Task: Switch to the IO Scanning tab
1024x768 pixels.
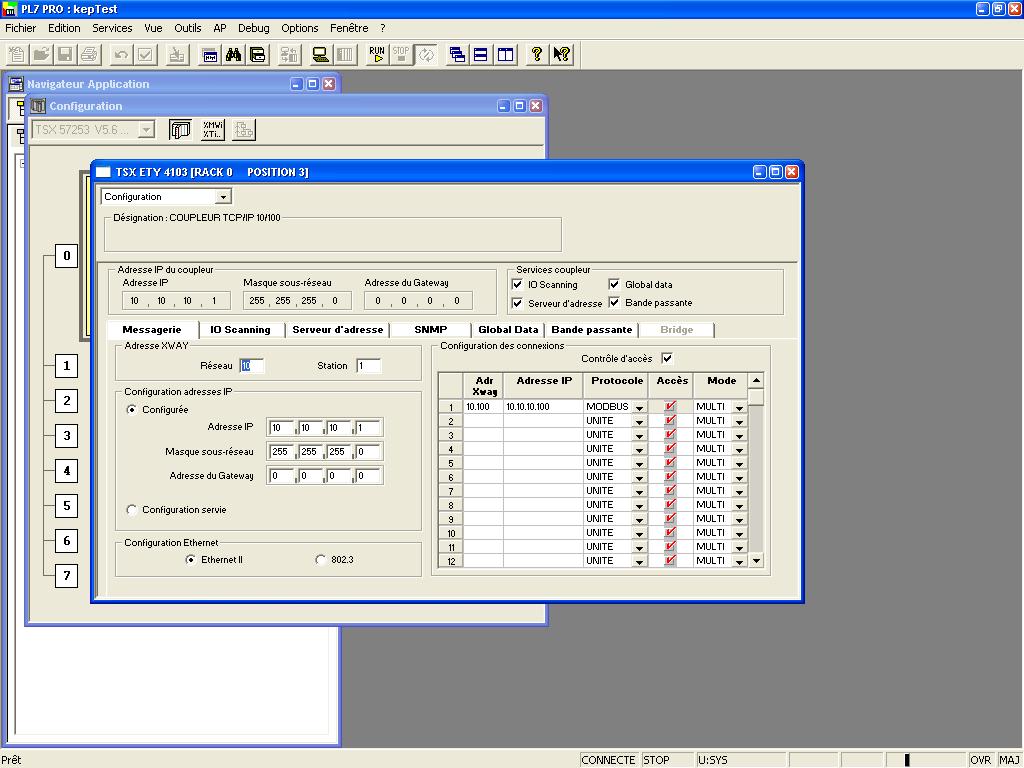Action: pyautogui.click(x=240, y=329)
